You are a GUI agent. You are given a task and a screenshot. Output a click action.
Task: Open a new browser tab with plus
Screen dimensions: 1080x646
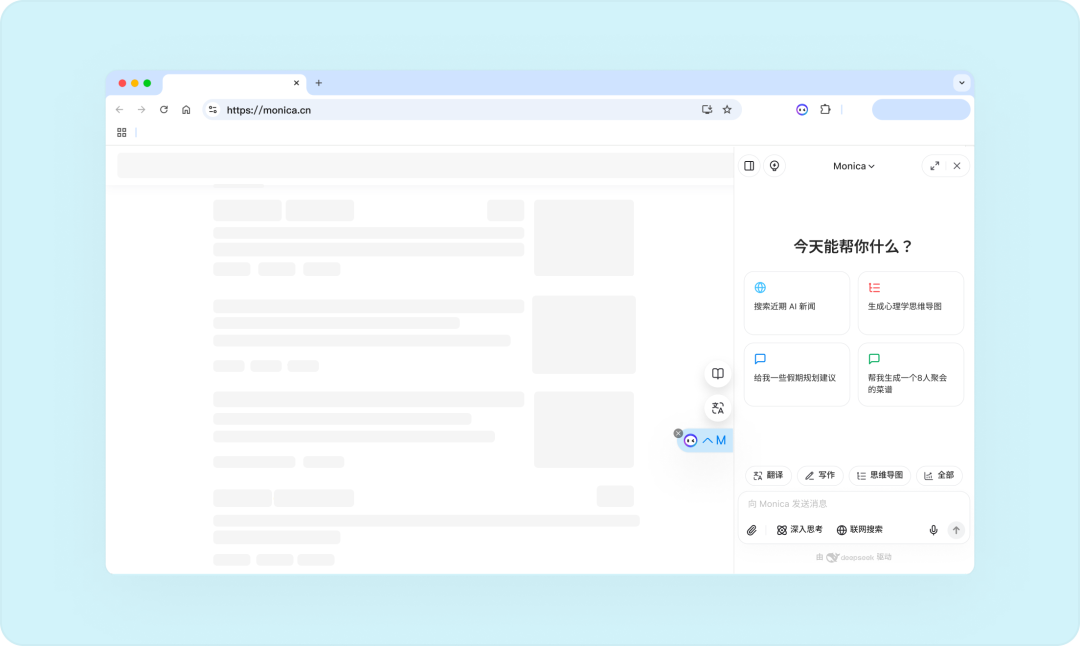pos(318,83)
